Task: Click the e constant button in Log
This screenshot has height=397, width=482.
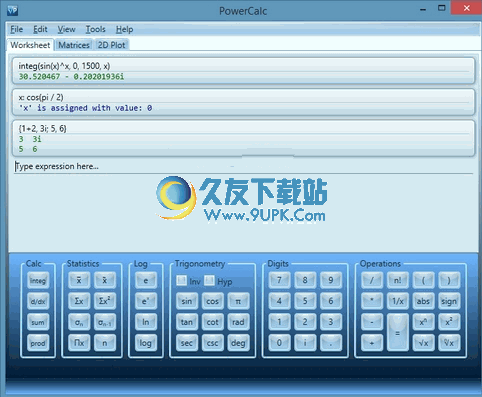Action: (x=146, y=280)
